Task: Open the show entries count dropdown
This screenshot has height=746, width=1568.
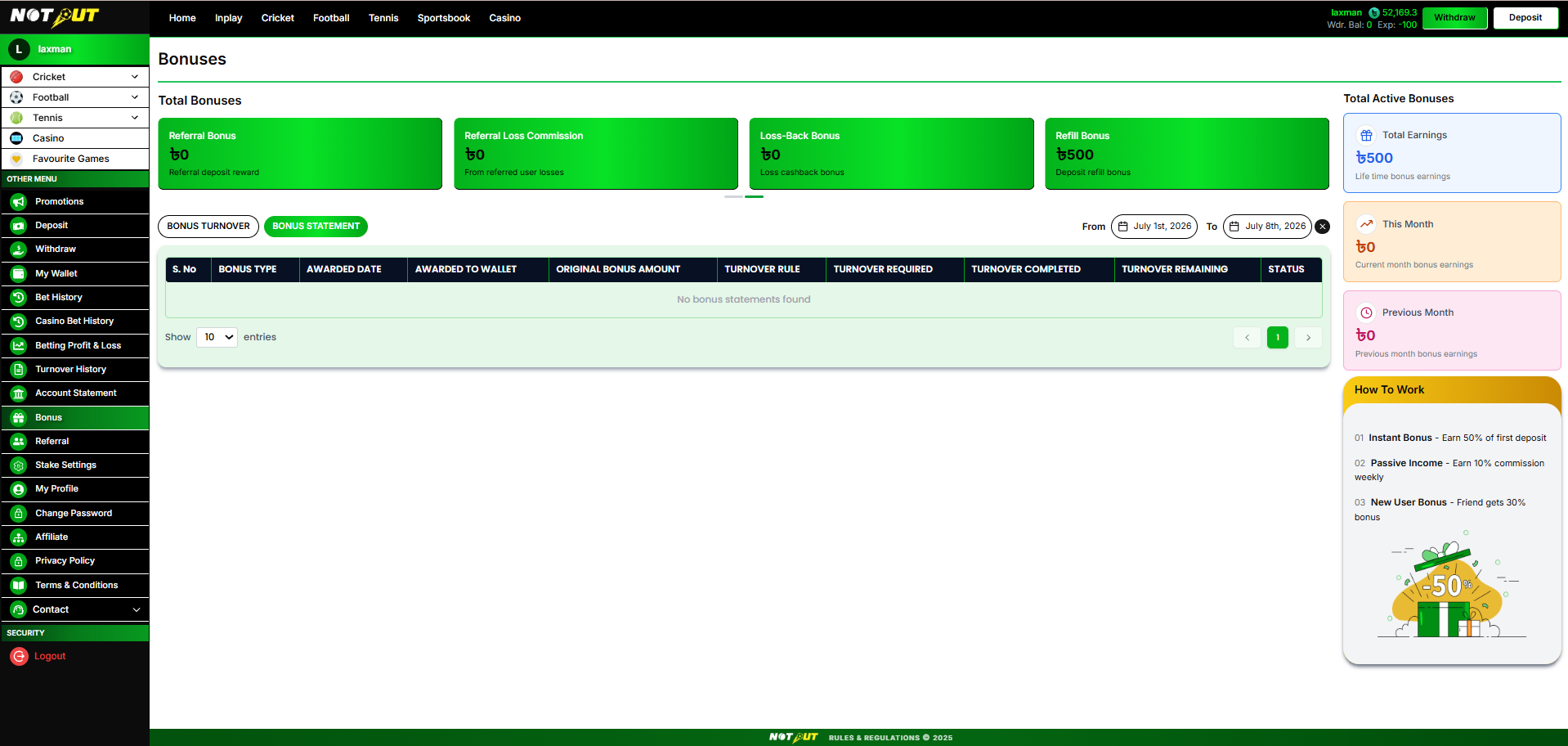Action: click(217, 337)
